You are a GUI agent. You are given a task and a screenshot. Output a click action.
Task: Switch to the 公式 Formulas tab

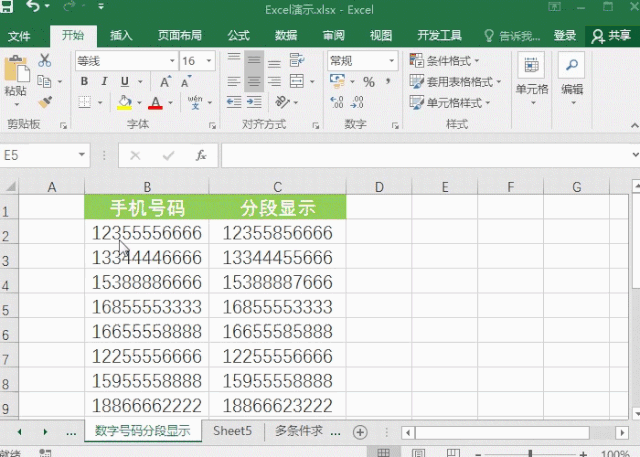pyautogui.click(x=239, y=36)
